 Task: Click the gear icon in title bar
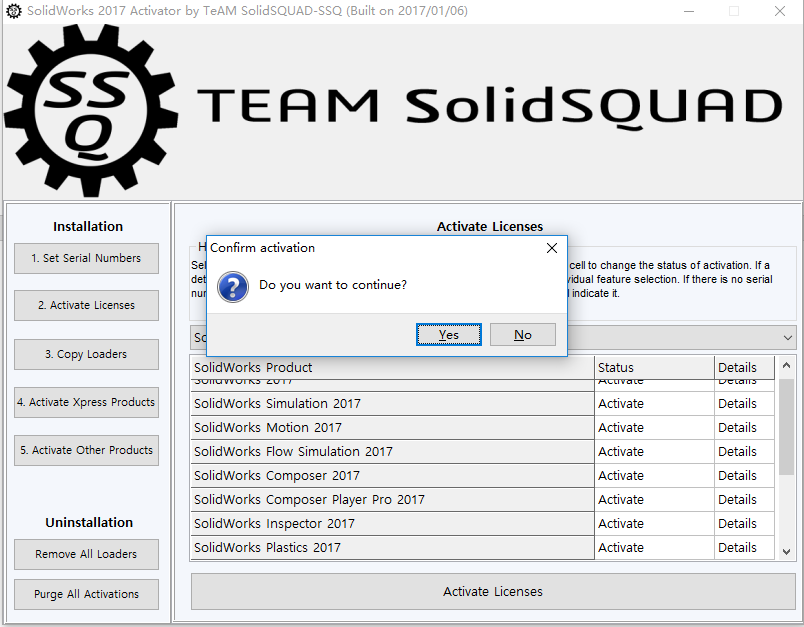(14, 11)
